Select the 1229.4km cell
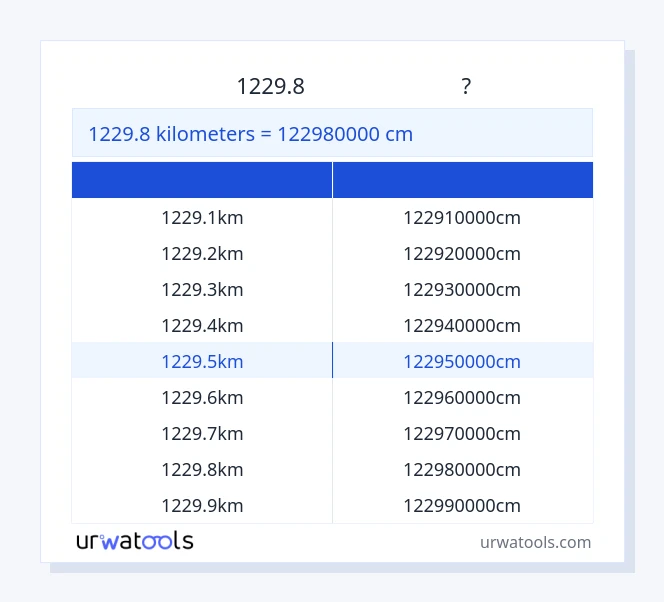The image size is (664, 602). pyautogui.click(x=202, y=326)
